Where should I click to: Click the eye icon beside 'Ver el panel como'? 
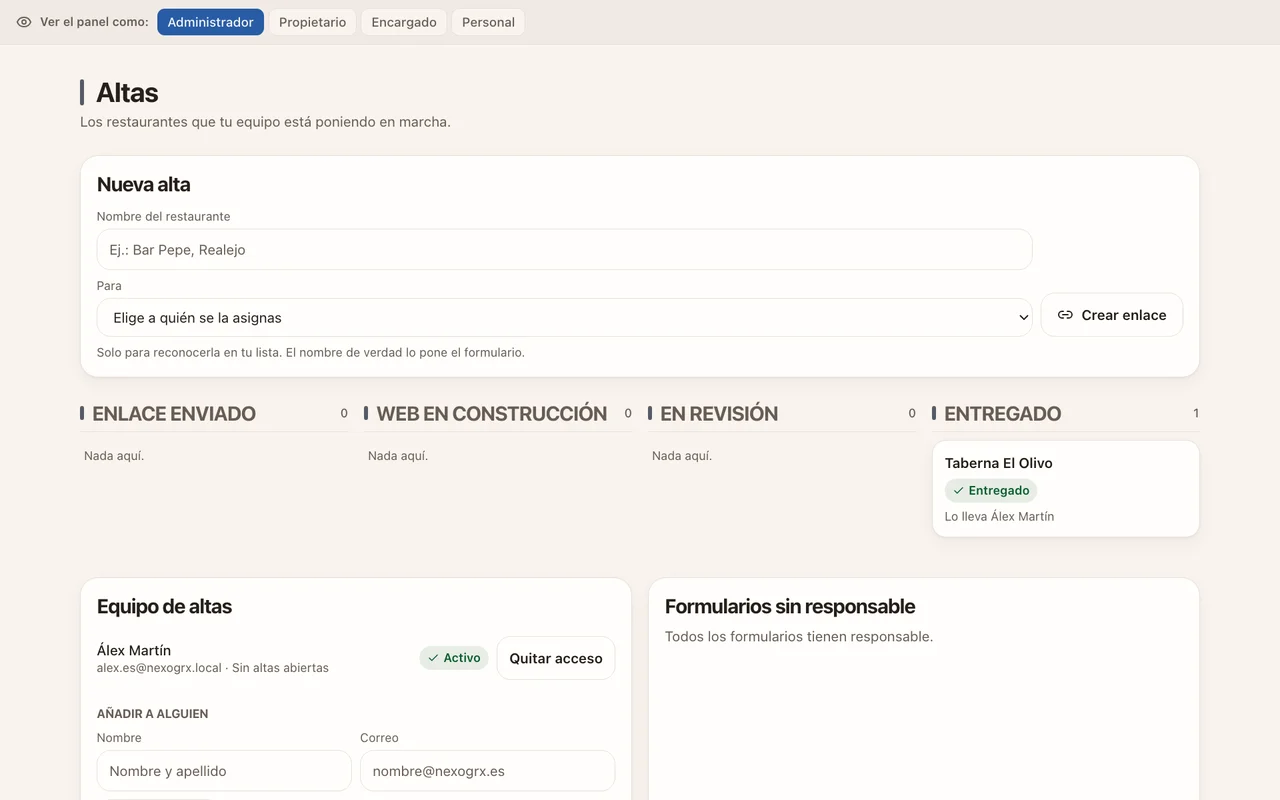click(x=24, y=22)
